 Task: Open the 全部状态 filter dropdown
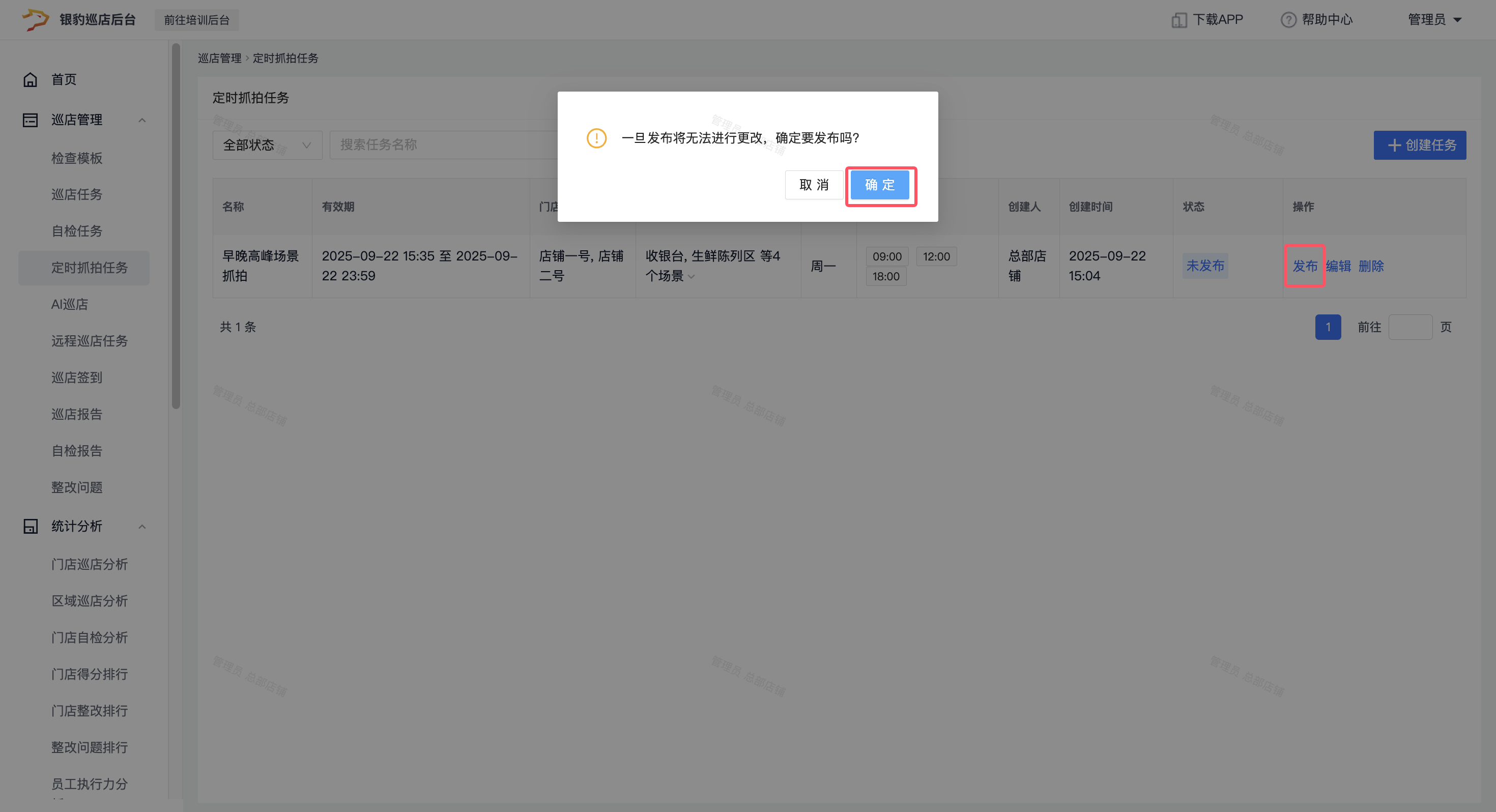click(267, 145)
